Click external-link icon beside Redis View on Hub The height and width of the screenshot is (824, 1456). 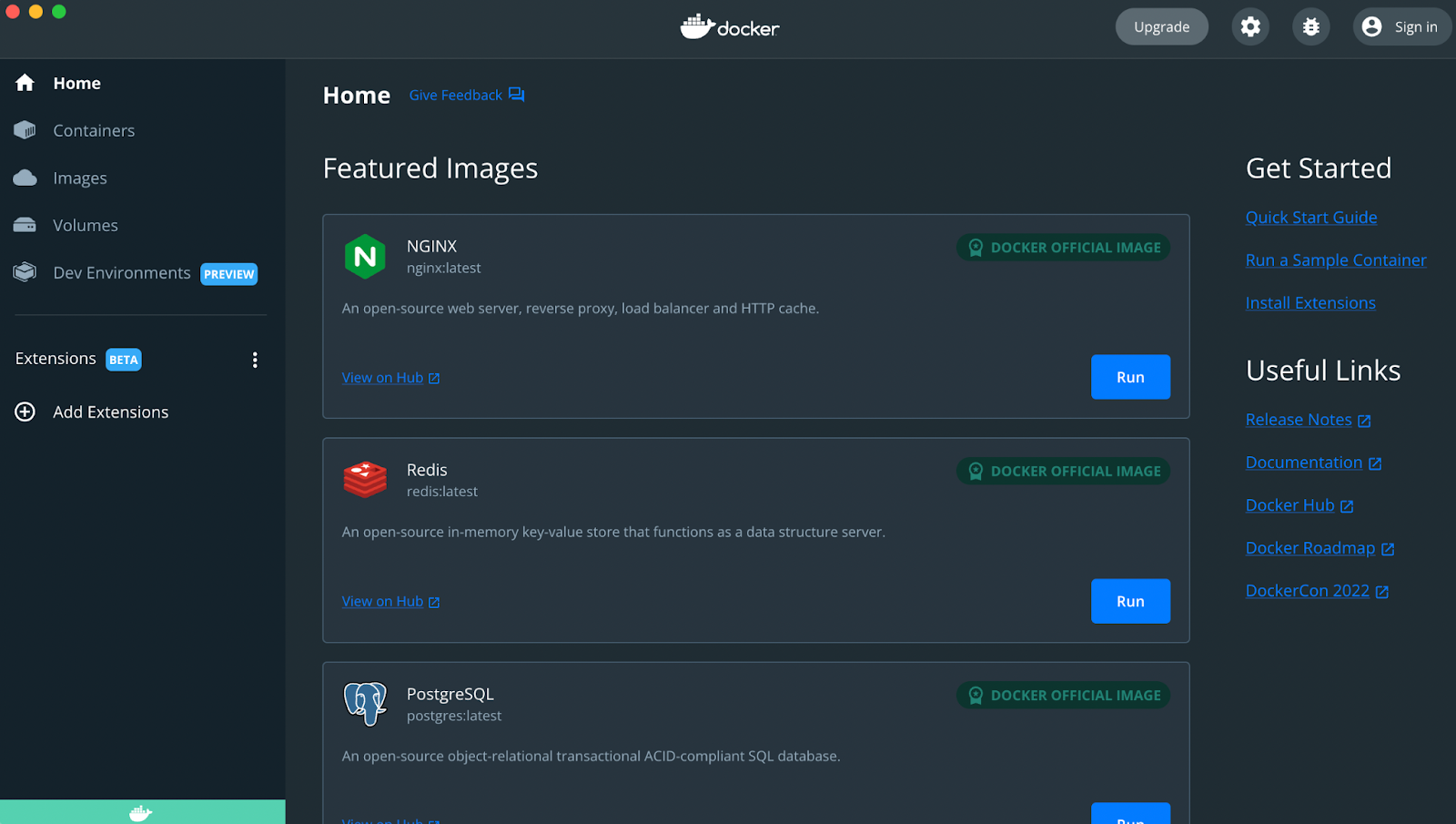click(x=434, y=603)
